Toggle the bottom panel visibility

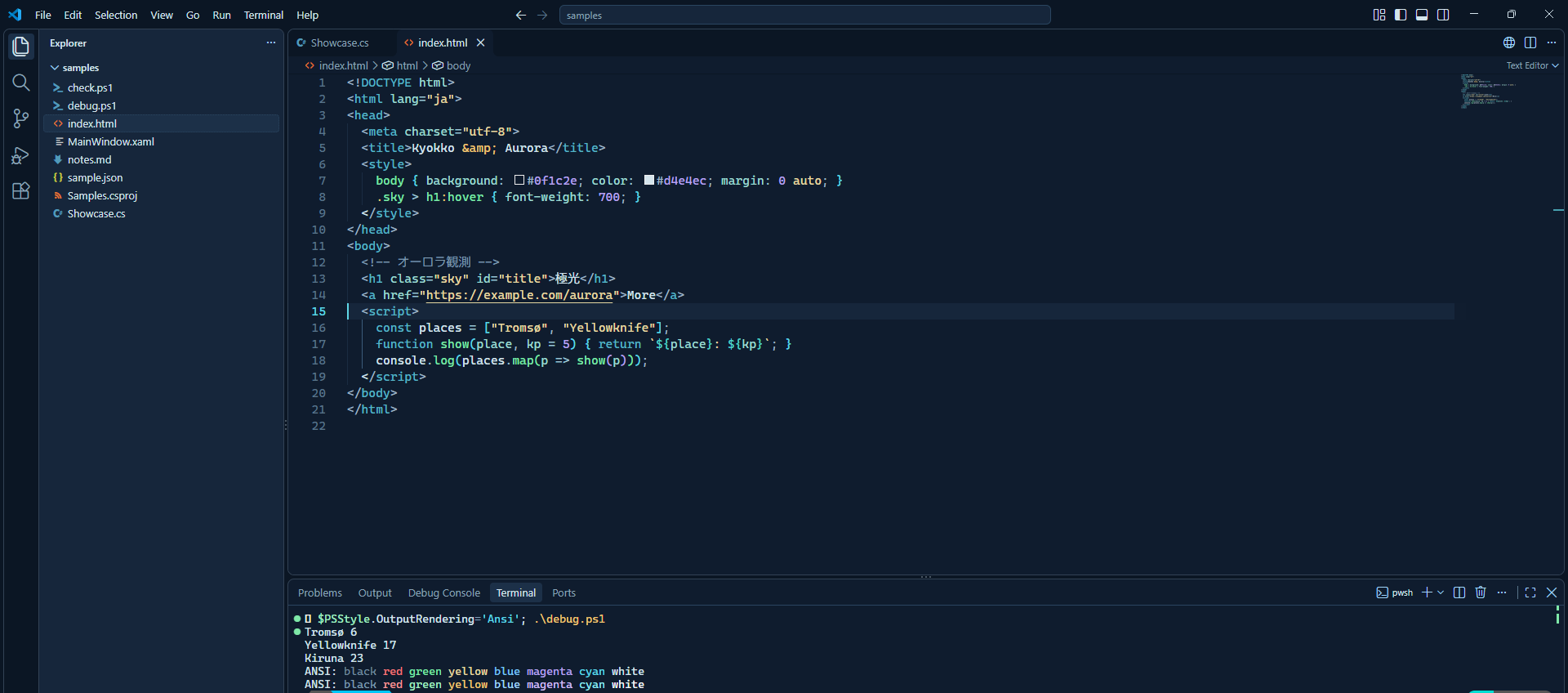click(1422, 15)
